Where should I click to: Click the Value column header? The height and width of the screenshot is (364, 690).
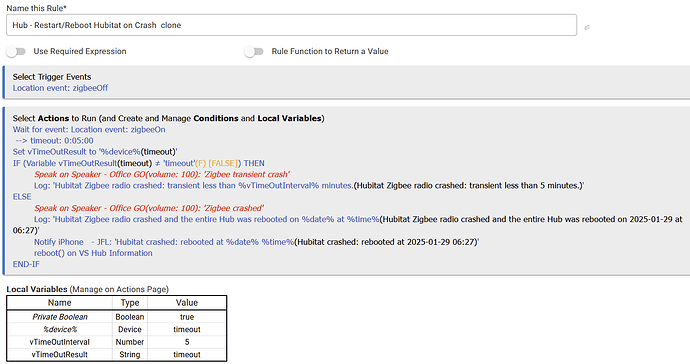[187, 303]
